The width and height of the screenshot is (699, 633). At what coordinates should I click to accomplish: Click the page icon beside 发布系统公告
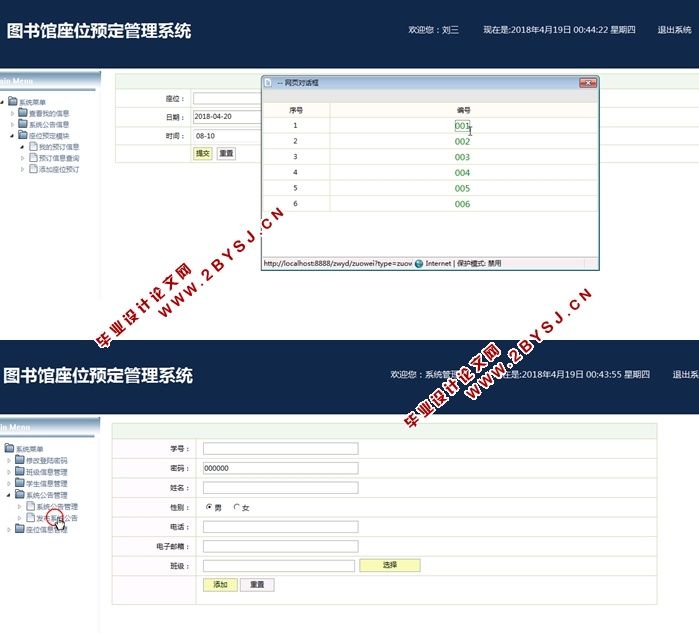click(x=30, y=517)
